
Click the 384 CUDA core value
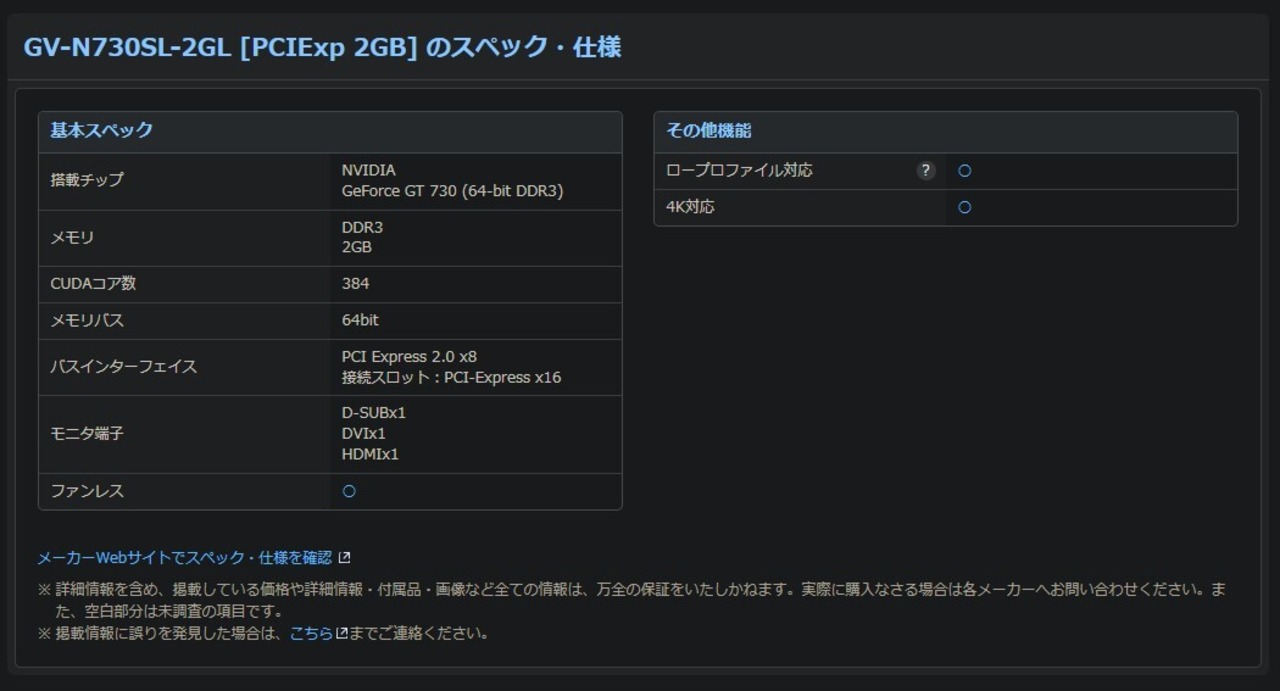[x=355, y=284]
